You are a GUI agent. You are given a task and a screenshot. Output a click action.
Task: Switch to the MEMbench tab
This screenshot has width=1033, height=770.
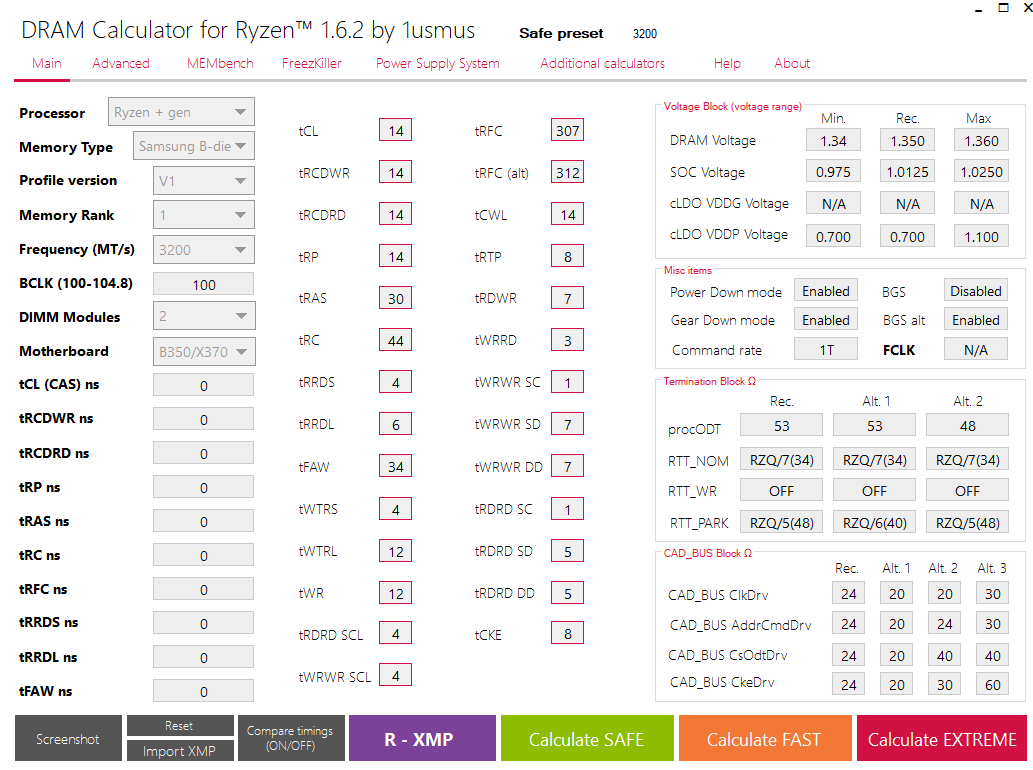[x=220, y=63]
